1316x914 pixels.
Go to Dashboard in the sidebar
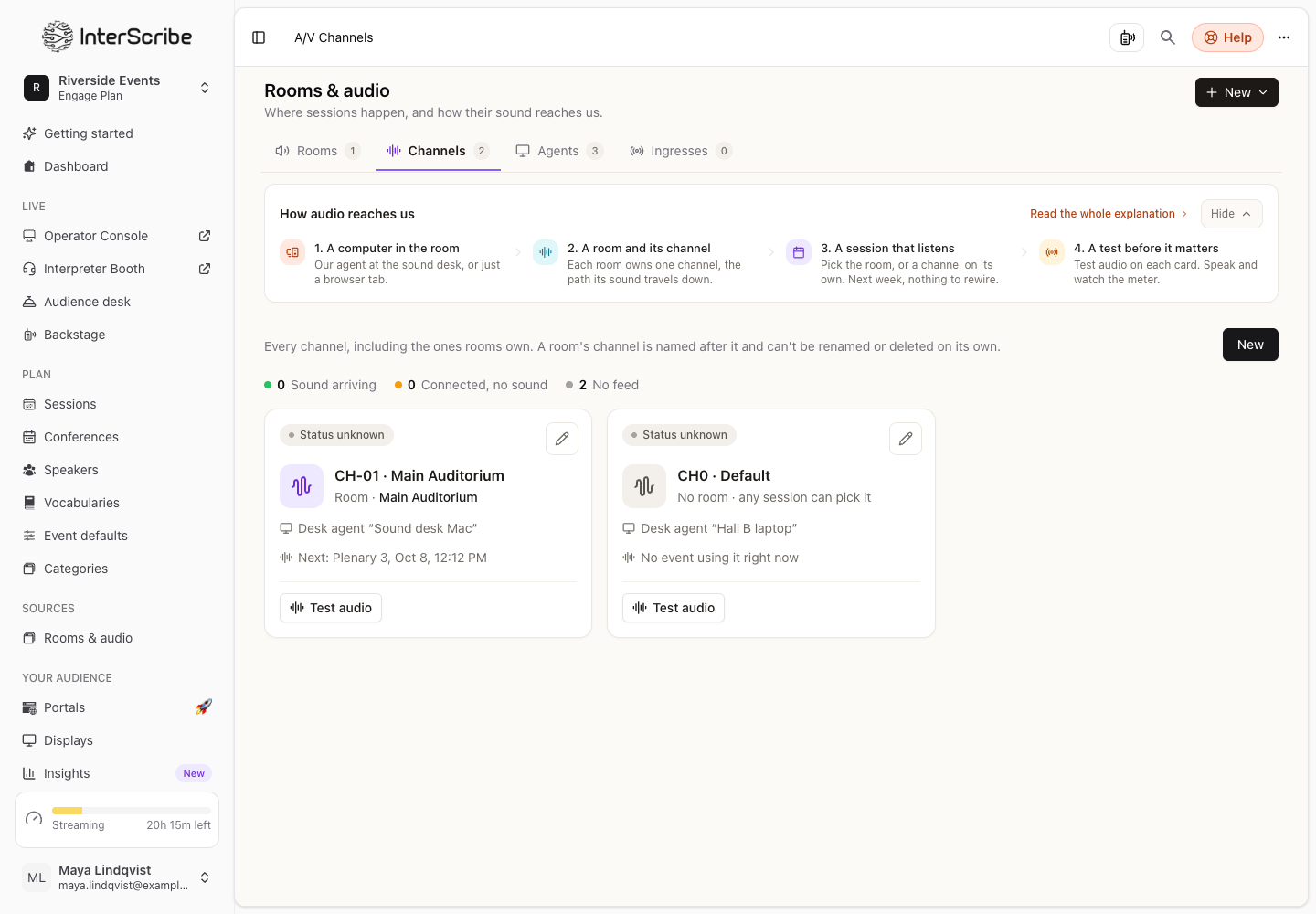pyautogui.click(x=117, y=166)
